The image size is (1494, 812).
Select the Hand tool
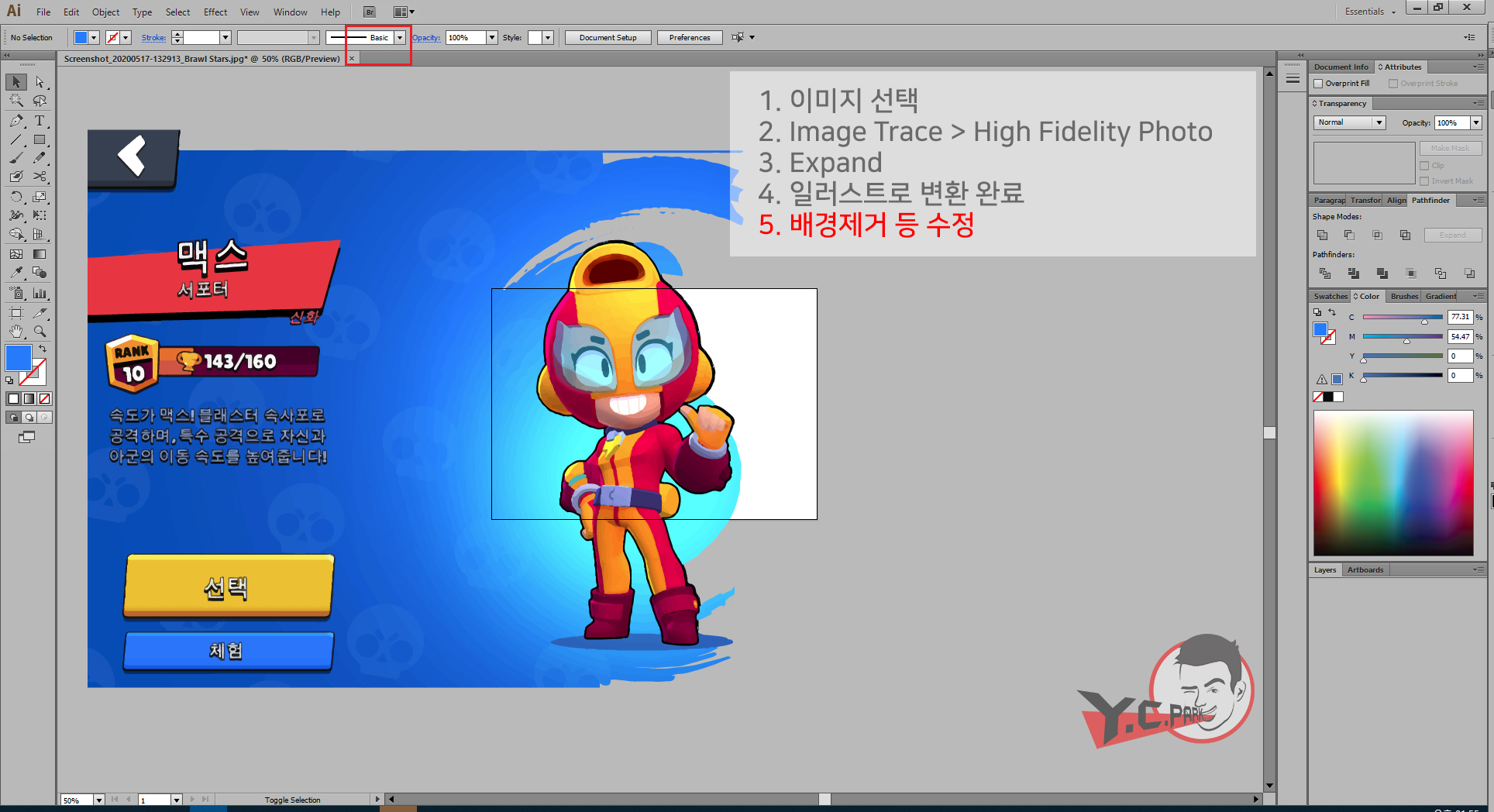tap(16, 332)
